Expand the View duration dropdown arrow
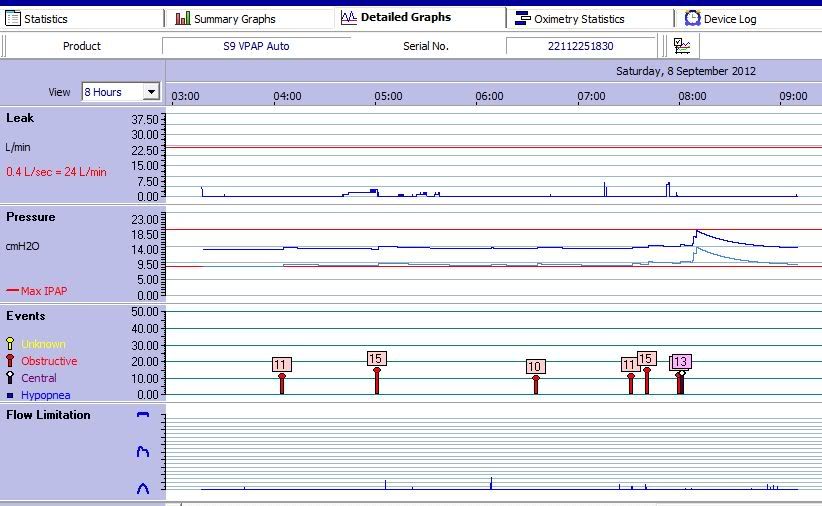822x506 pixels. [151, 92]
